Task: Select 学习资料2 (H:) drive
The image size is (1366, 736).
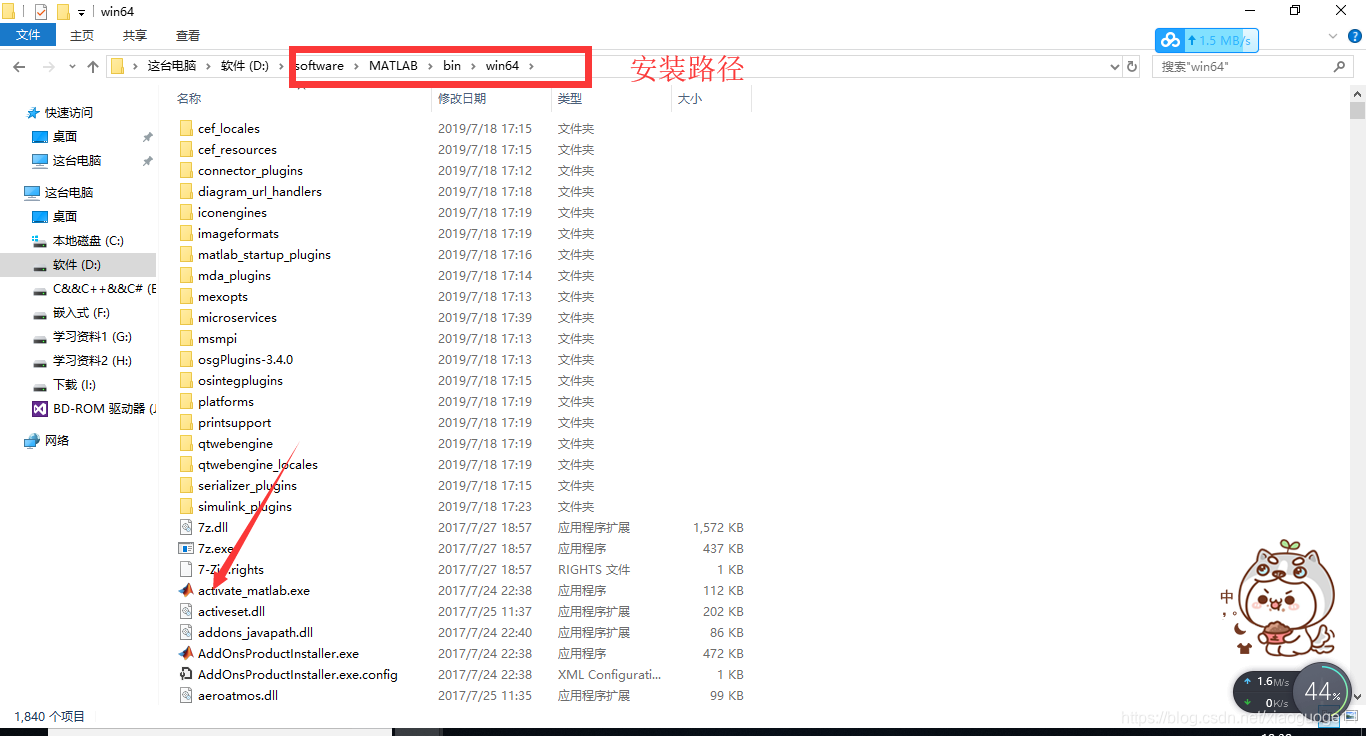Action: 92,361
